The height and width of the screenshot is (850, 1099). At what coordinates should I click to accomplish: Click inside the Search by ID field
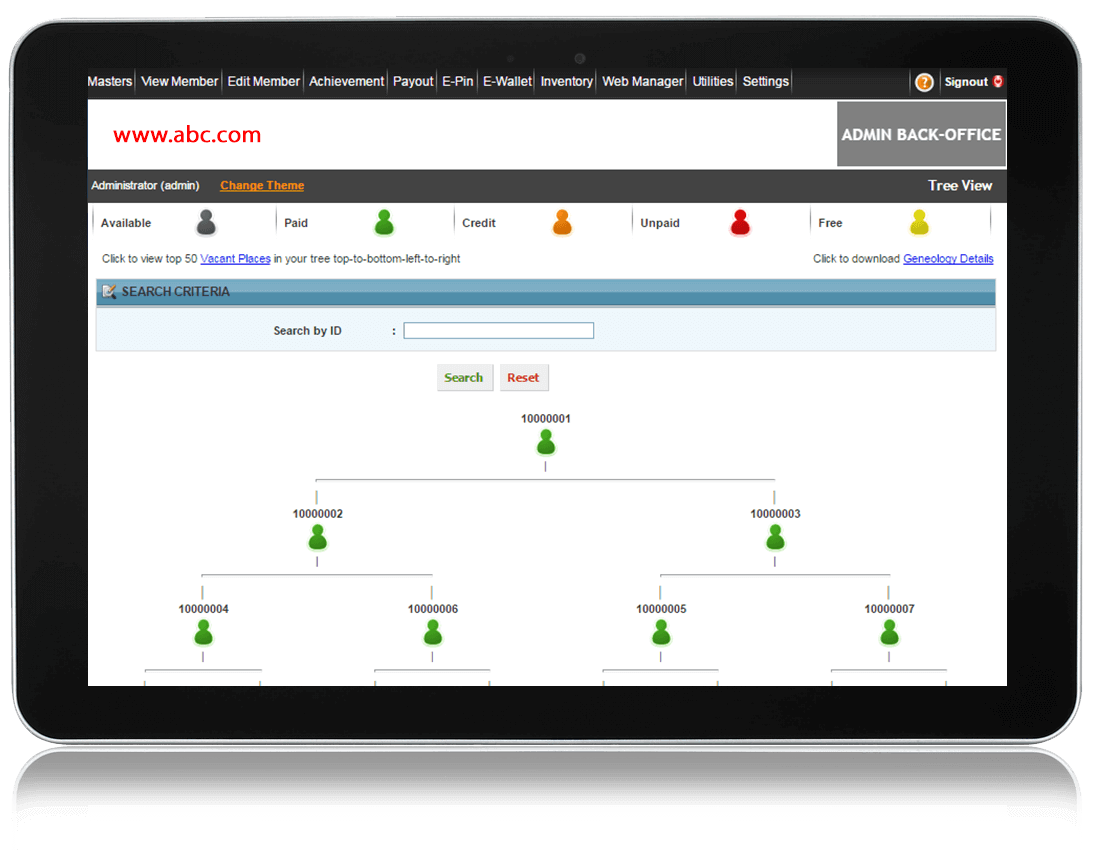(x=498, y=330)
